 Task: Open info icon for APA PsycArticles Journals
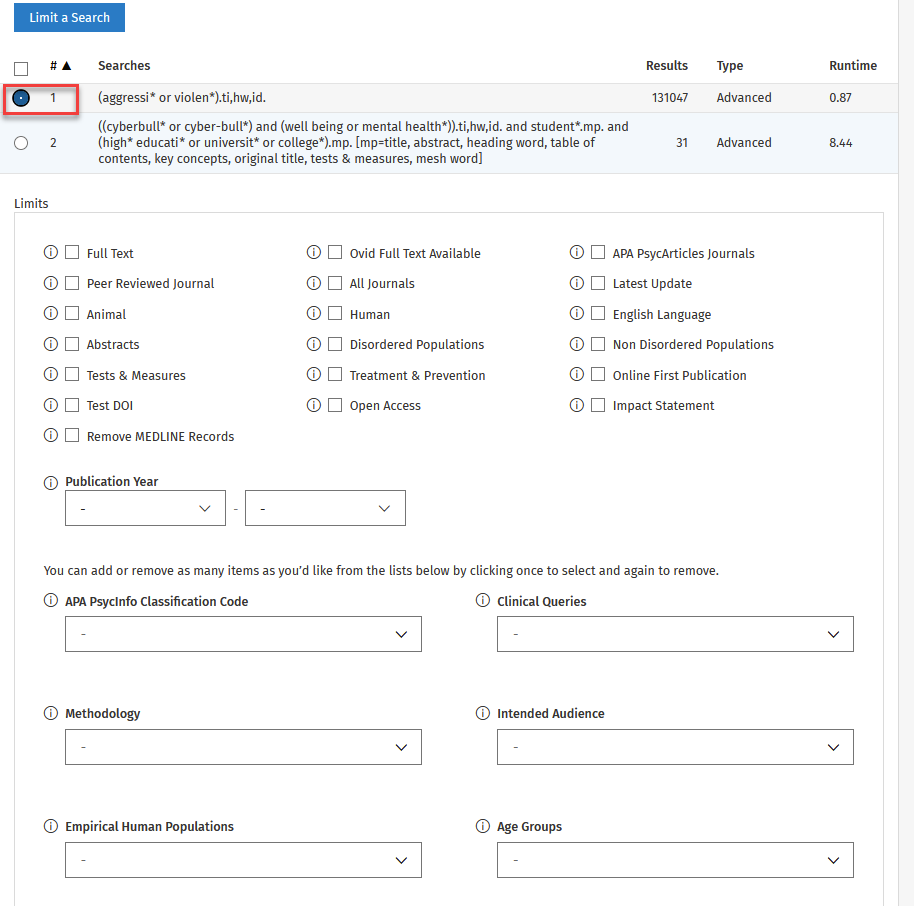(577, 253)
